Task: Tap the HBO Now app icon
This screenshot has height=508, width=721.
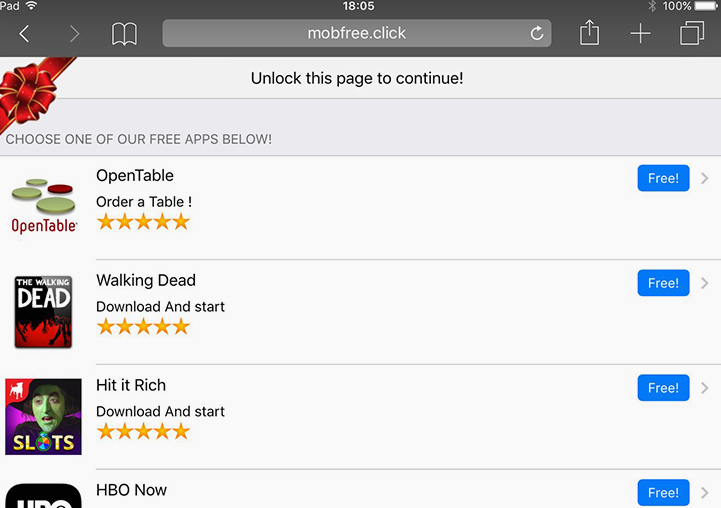Action: coord(43,496)
